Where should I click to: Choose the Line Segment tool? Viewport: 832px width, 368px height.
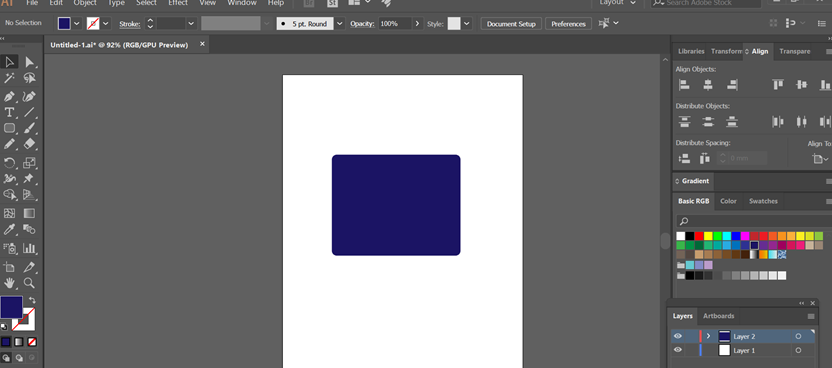[29, 112]
